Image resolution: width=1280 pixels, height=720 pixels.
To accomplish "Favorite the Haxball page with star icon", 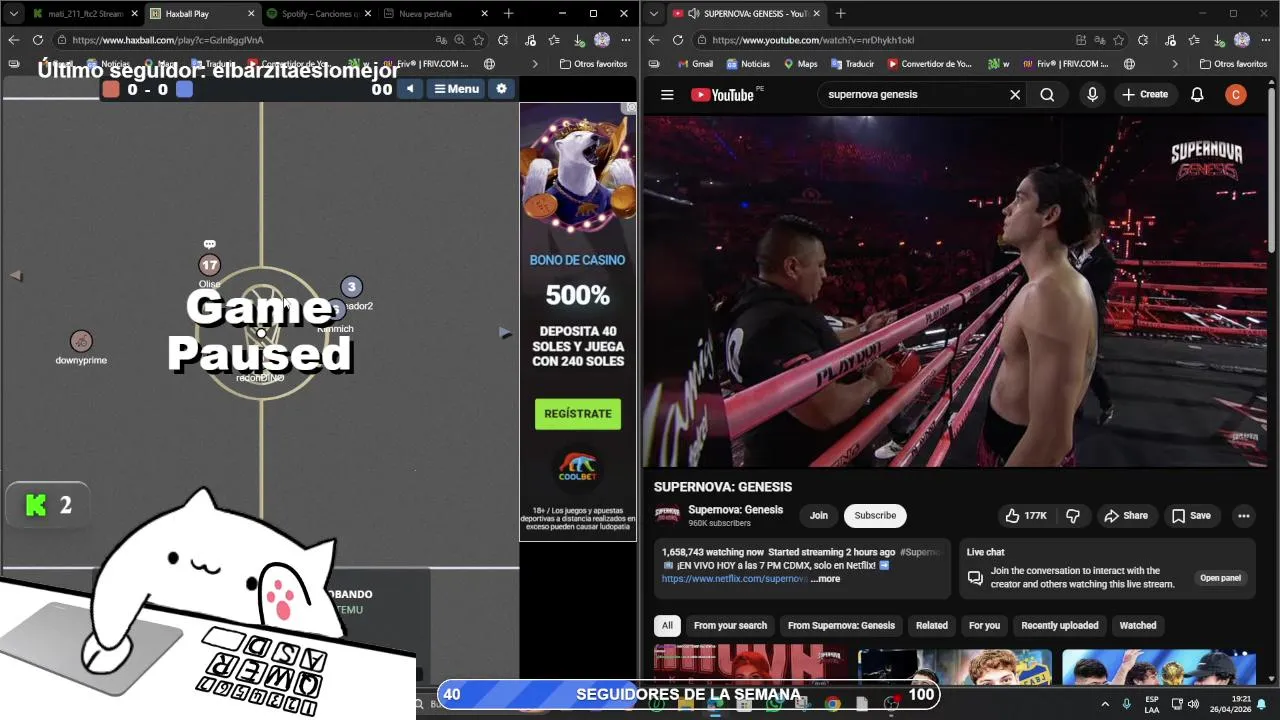I will [479, 40].
